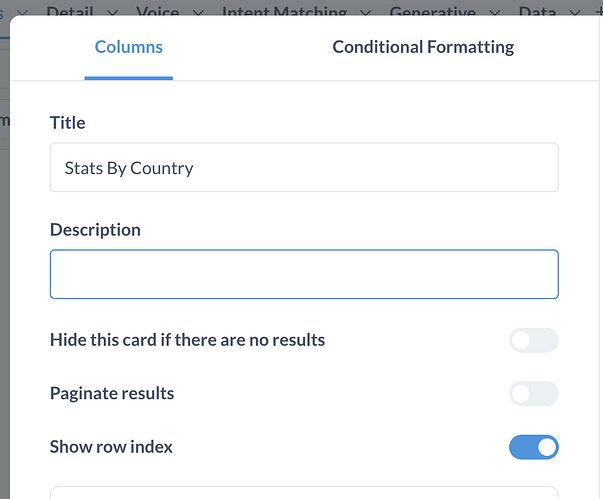Image resolution: width=603 pixels, height=499 pixels.
Task: Go to the Intent Matching tab
Action: [x=283, y=12]
